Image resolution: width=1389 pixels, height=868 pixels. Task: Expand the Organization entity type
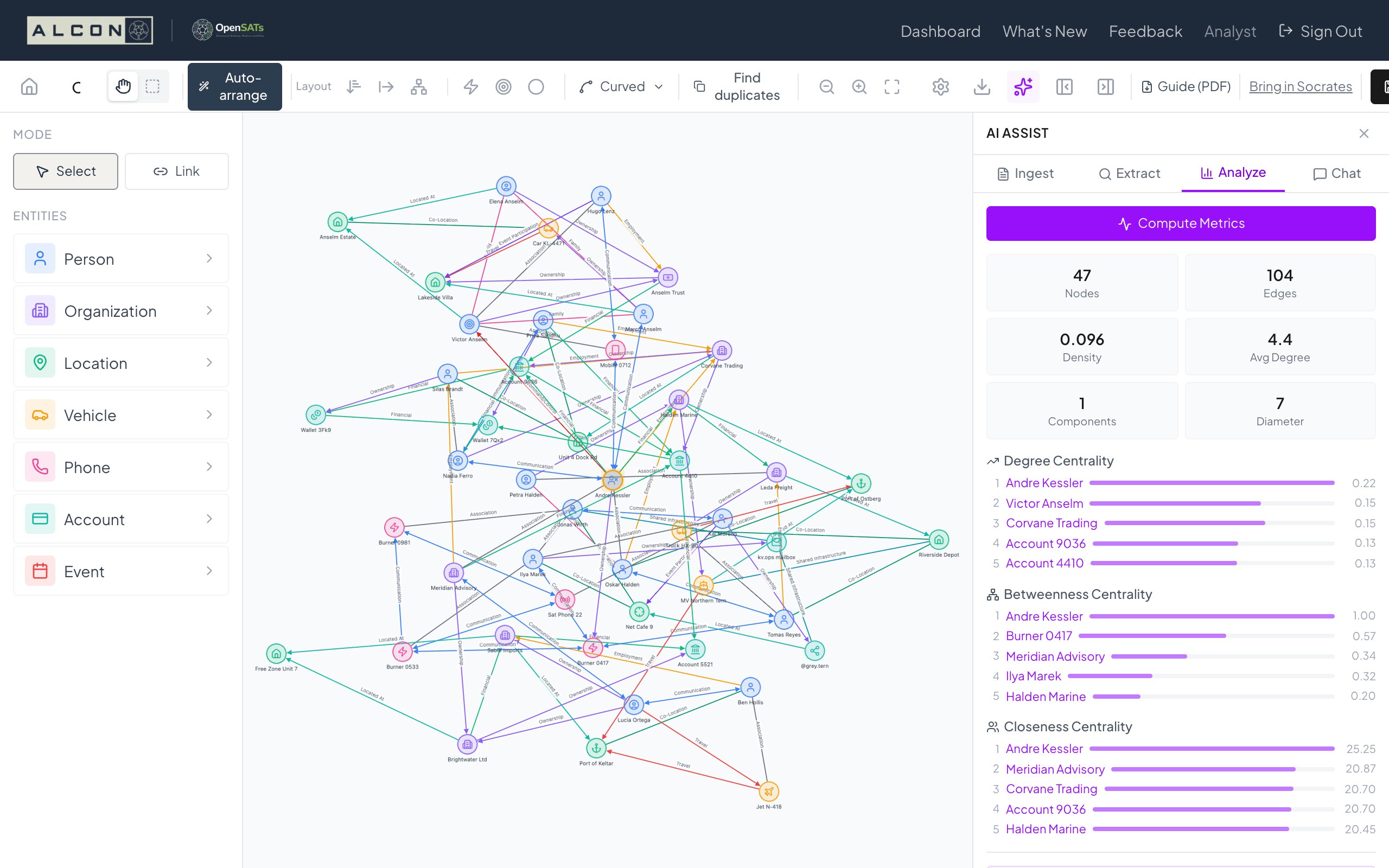pyautogui.click(x=121, y=310)
